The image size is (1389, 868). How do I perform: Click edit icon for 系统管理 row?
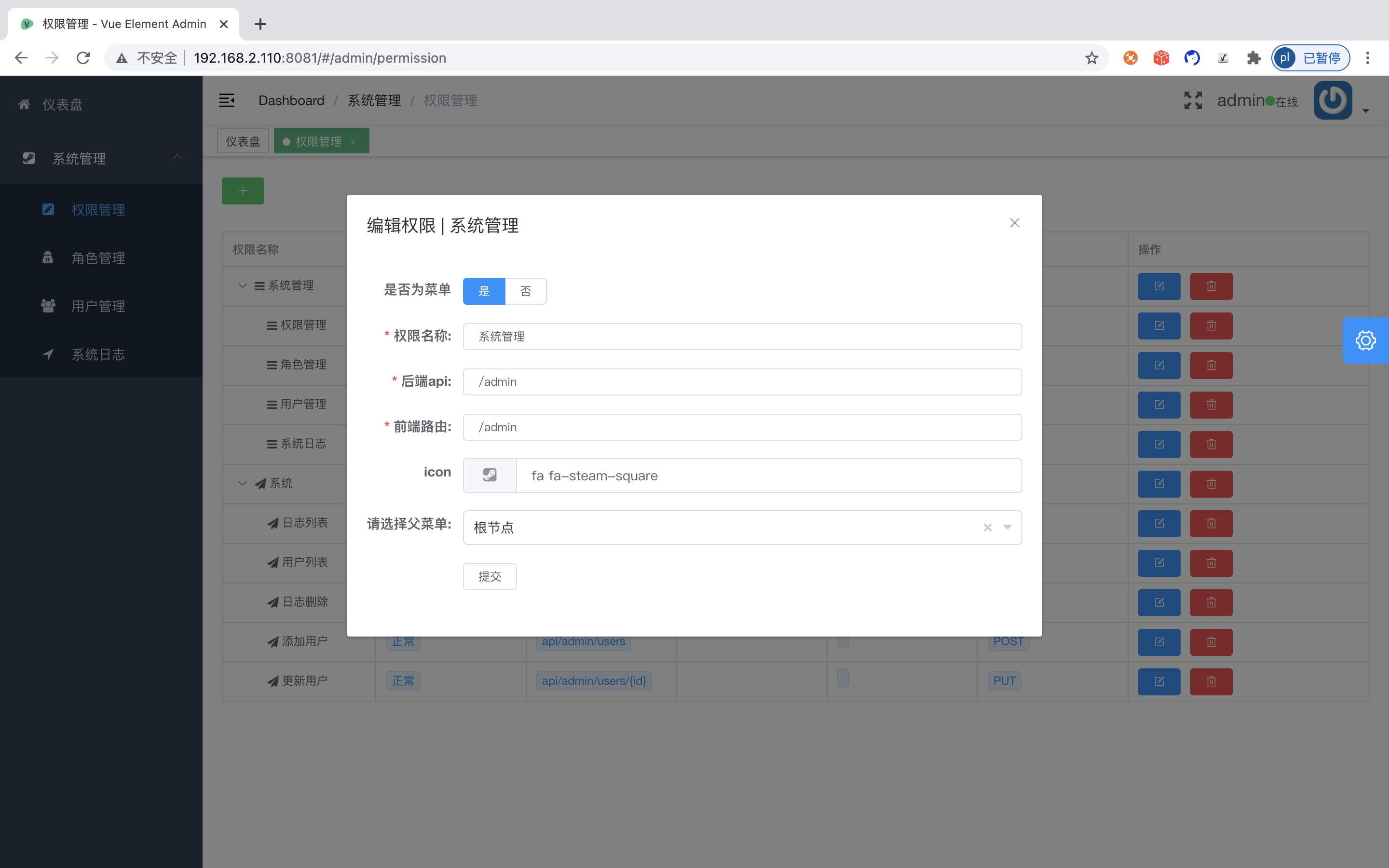tap(1159, 286)
